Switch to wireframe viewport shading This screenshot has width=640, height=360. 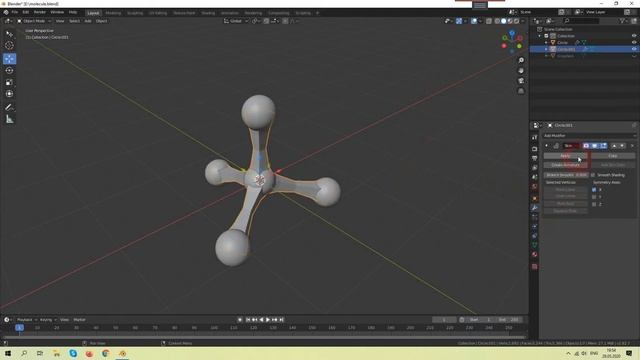pyautogui.click(x=497, y=21)
